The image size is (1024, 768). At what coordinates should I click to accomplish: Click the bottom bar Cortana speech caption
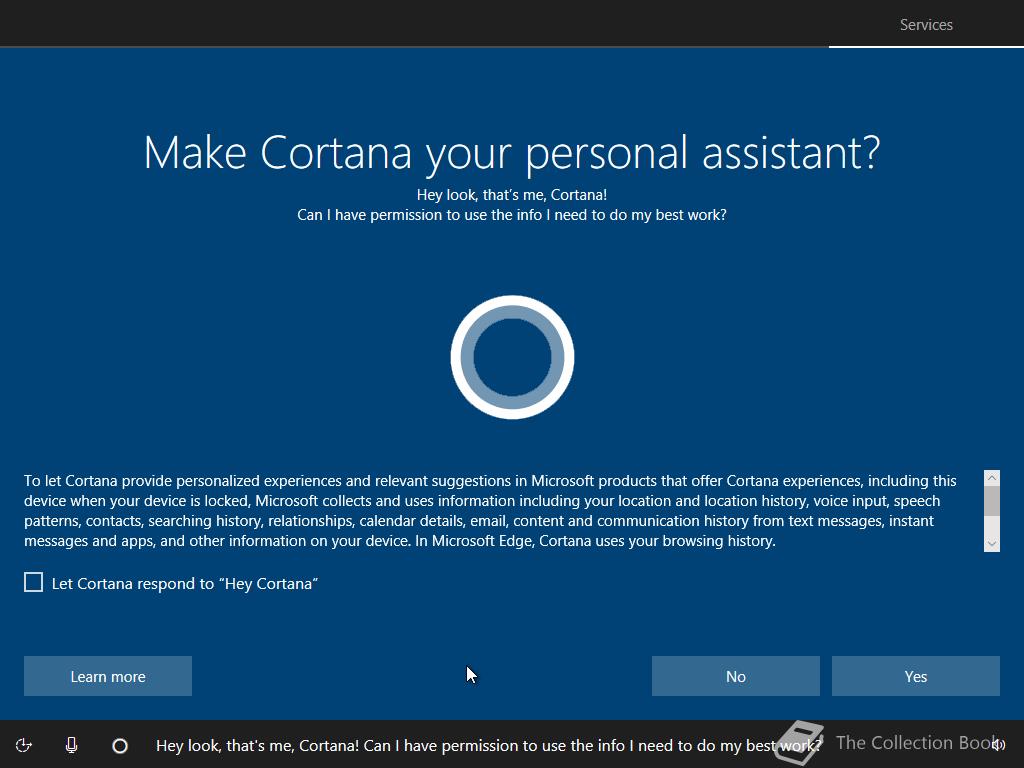pos(488,745)
